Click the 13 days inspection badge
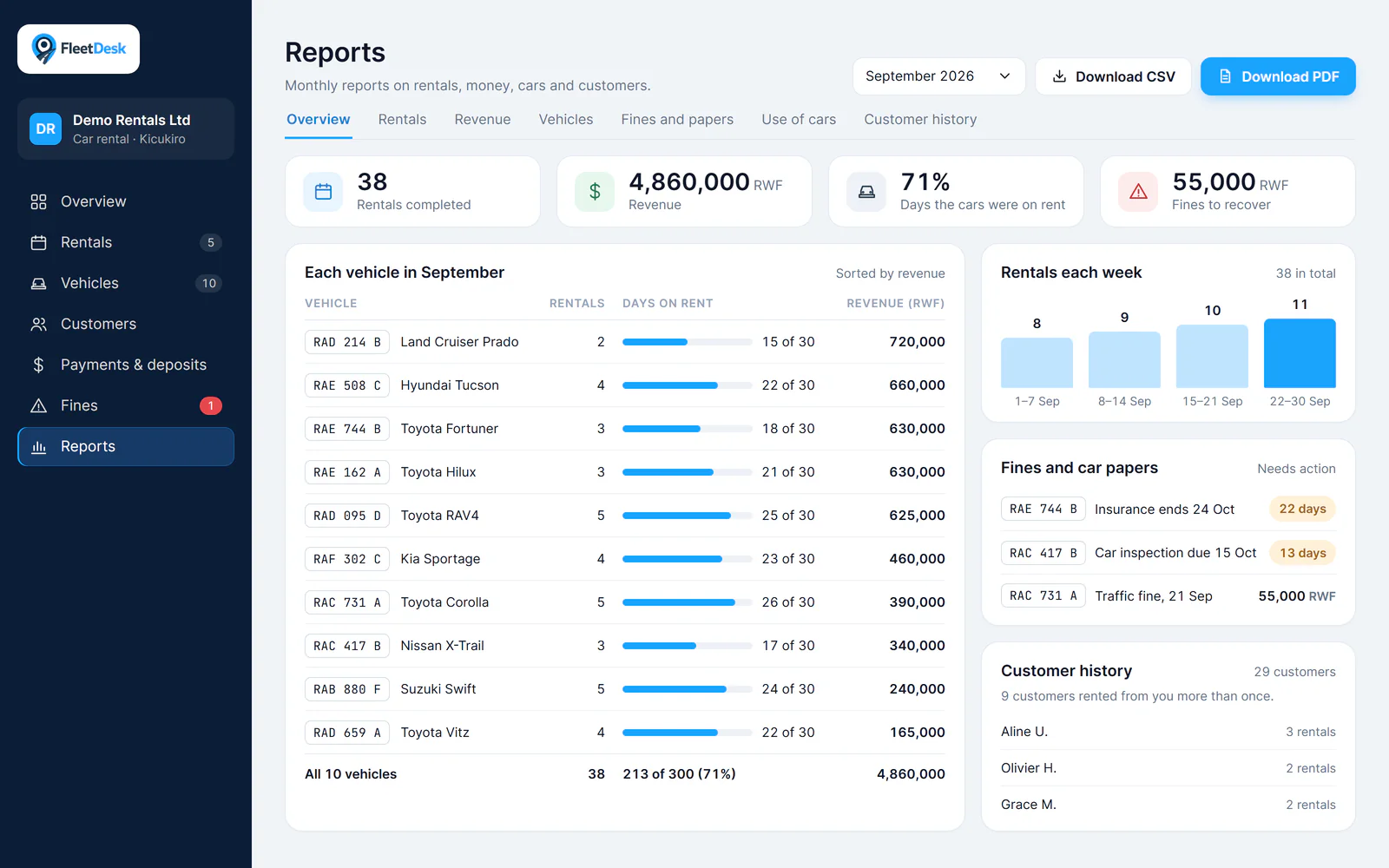Image resolution: width=1389 pixels, height=868 pixels. [1302, 553]
